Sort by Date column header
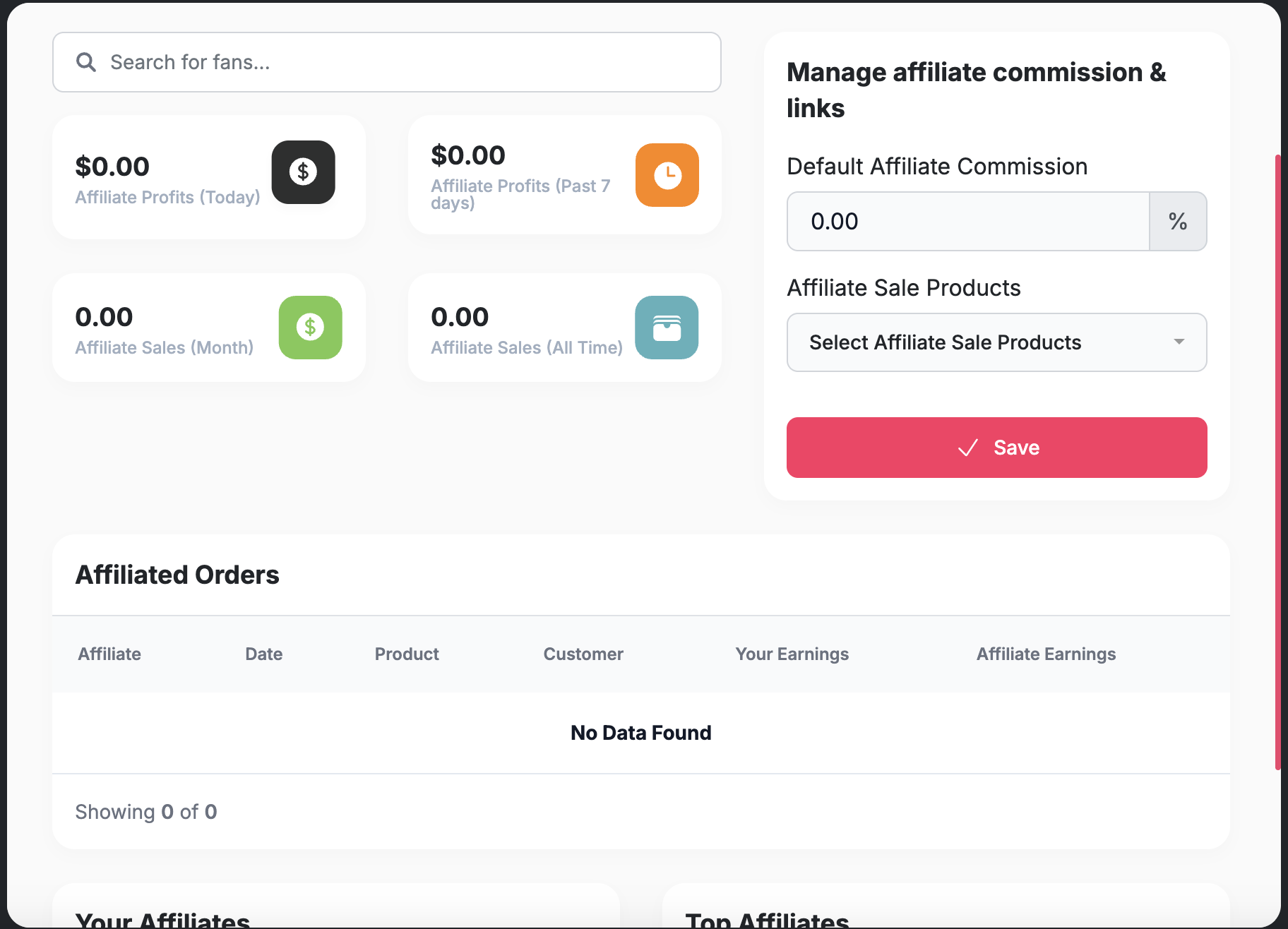 click(x=264, y=654)
